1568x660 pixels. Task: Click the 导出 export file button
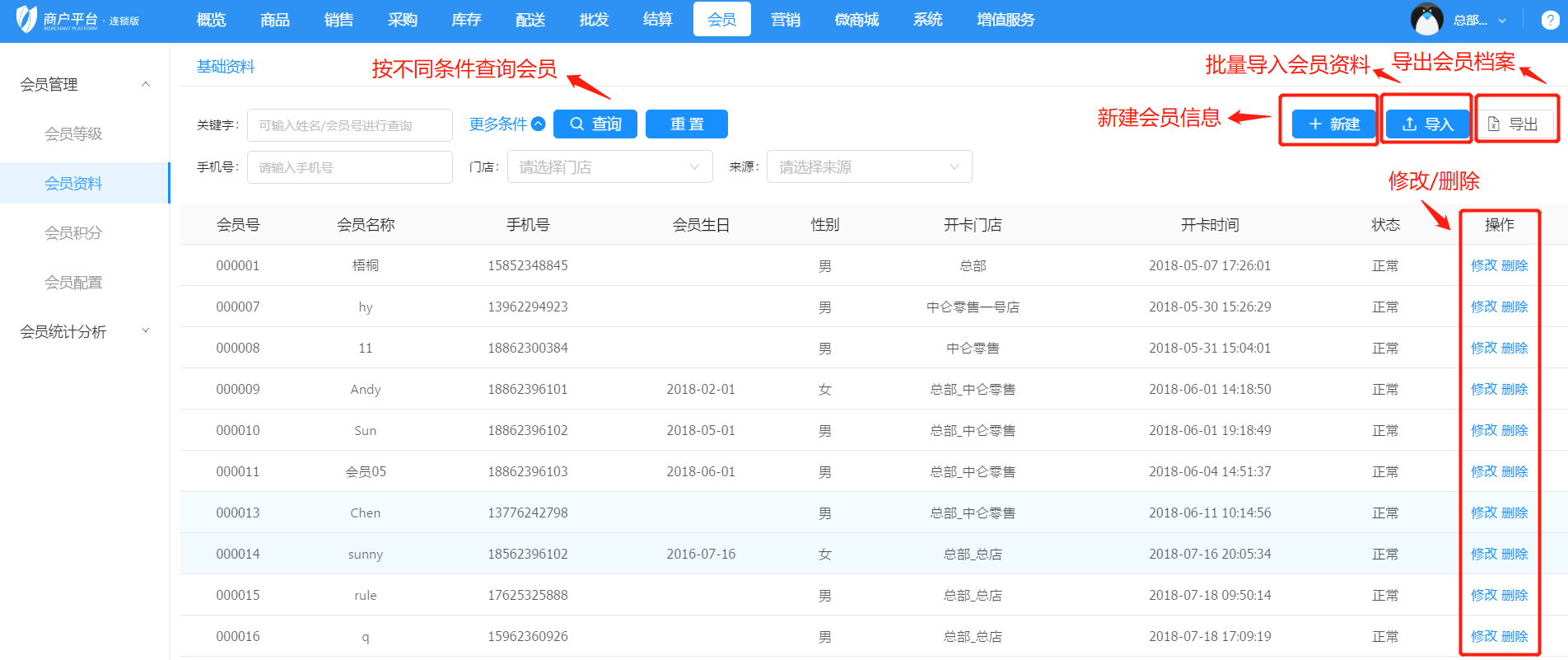click(x=1514, y=124)
